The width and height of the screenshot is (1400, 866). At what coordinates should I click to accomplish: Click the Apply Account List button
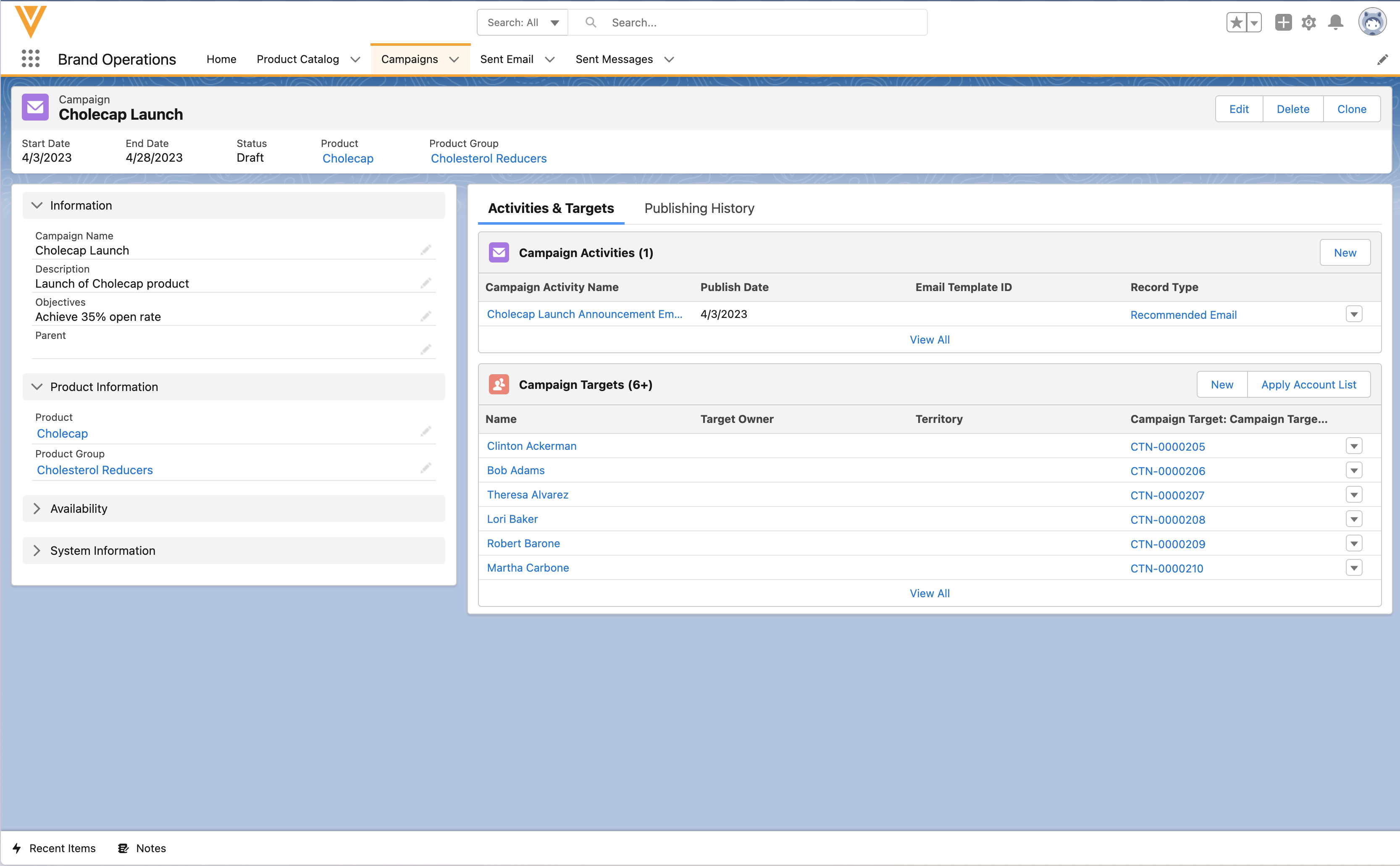pyautogui.click(x=1308, y=385)
